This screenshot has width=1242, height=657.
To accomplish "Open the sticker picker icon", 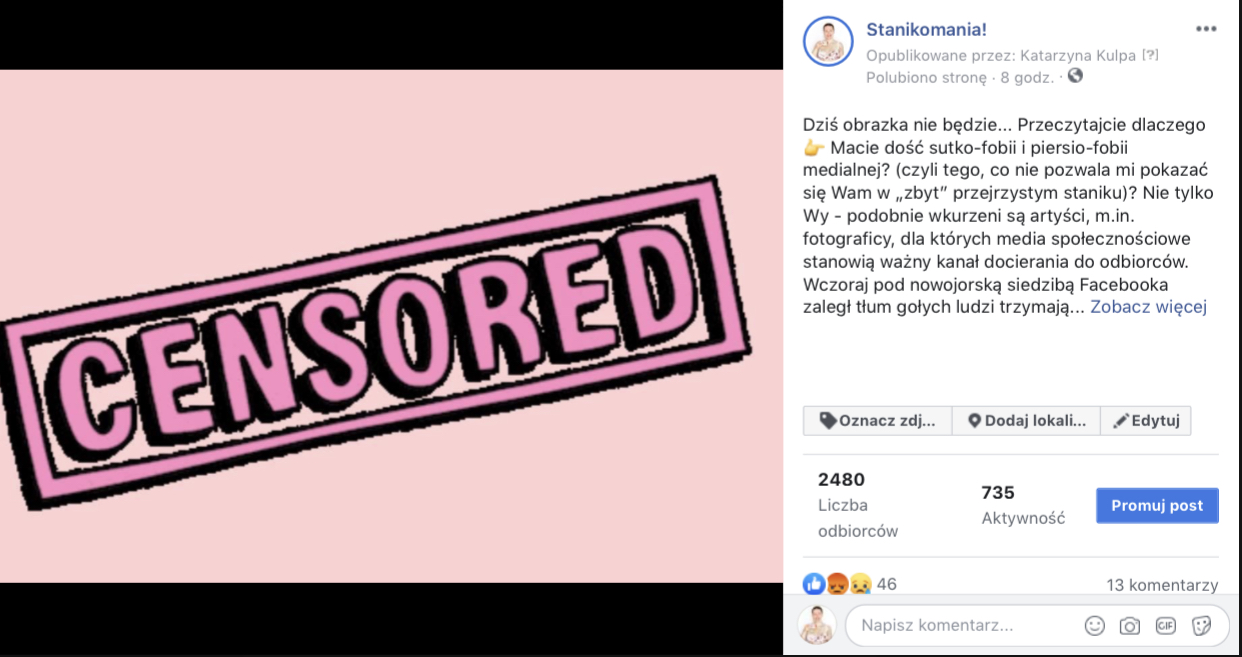I will [x=1202, y=626].
